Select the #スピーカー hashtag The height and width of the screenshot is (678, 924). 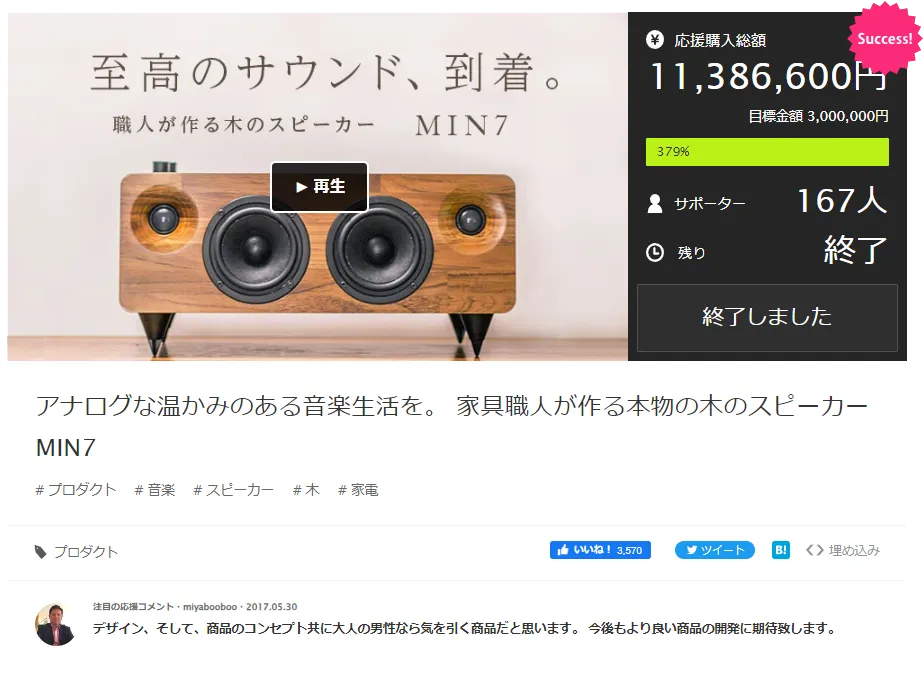coord(234,490)
